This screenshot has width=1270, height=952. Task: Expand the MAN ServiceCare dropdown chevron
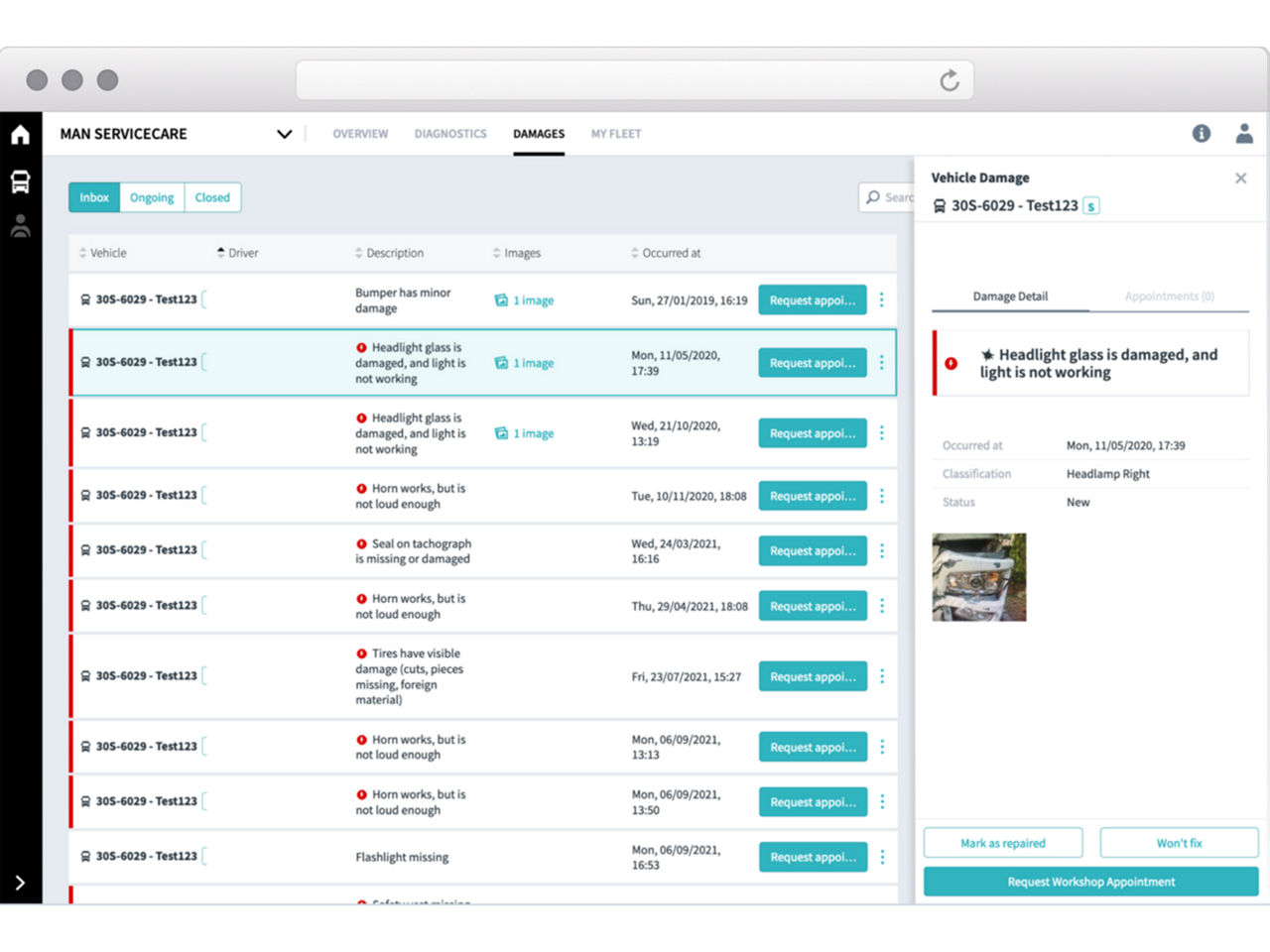tap(285, 134)
